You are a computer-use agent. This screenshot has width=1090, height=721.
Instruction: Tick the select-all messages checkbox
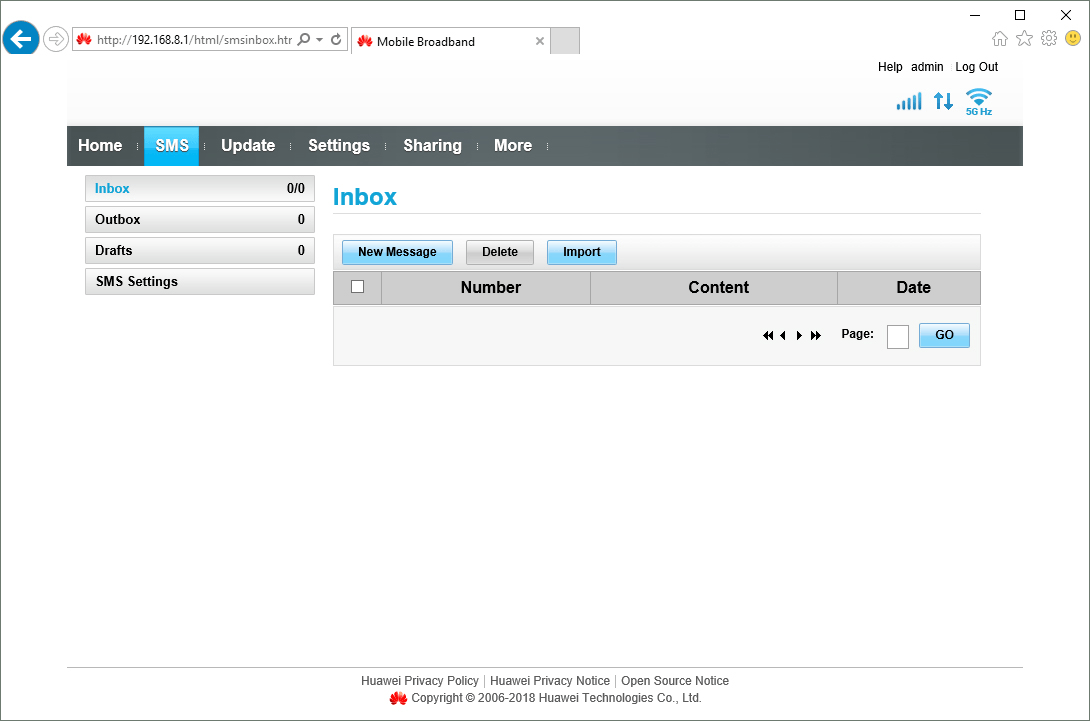[x=357, y=287]
